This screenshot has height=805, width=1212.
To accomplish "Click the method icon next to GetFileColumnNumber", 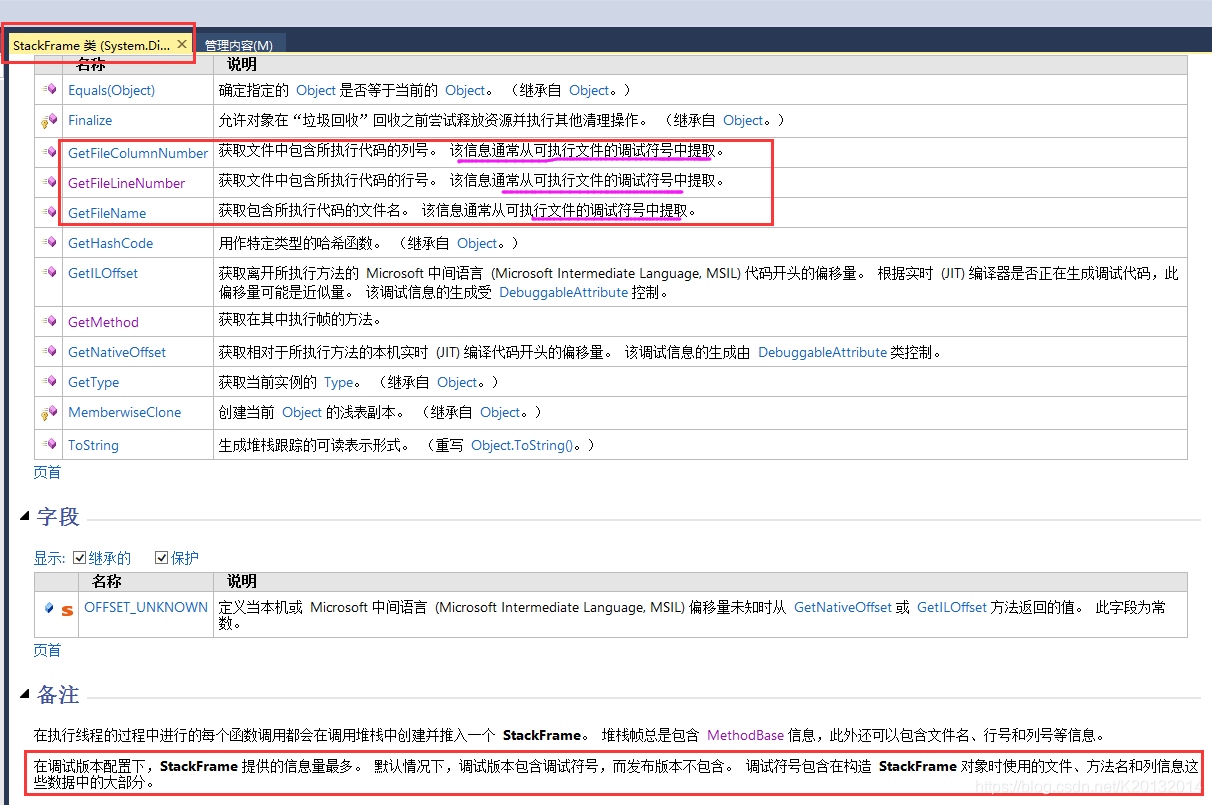I will [49, 153].
